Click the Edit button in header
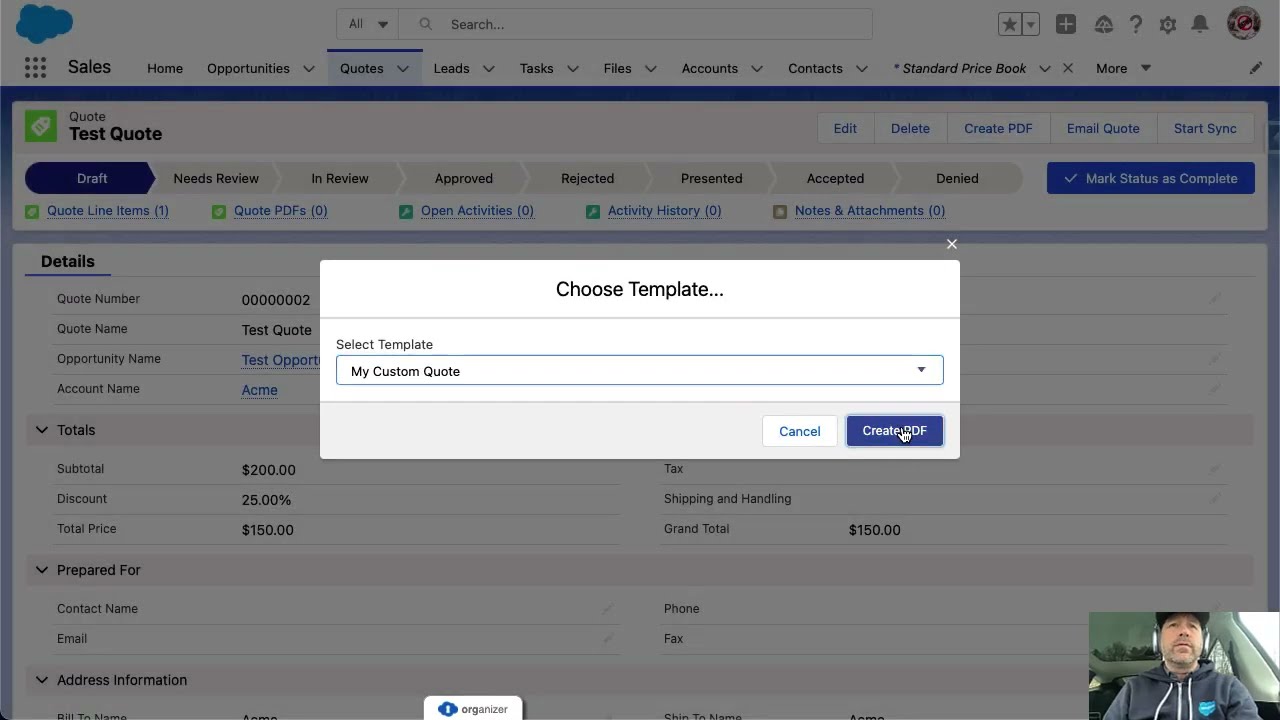Screen dimensions: 1280x720 [845, 128]
